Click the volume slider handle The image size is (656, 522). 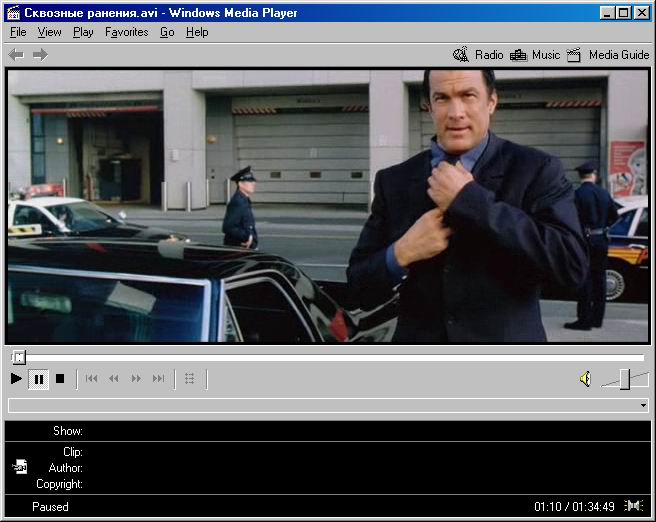pos(625,379)
